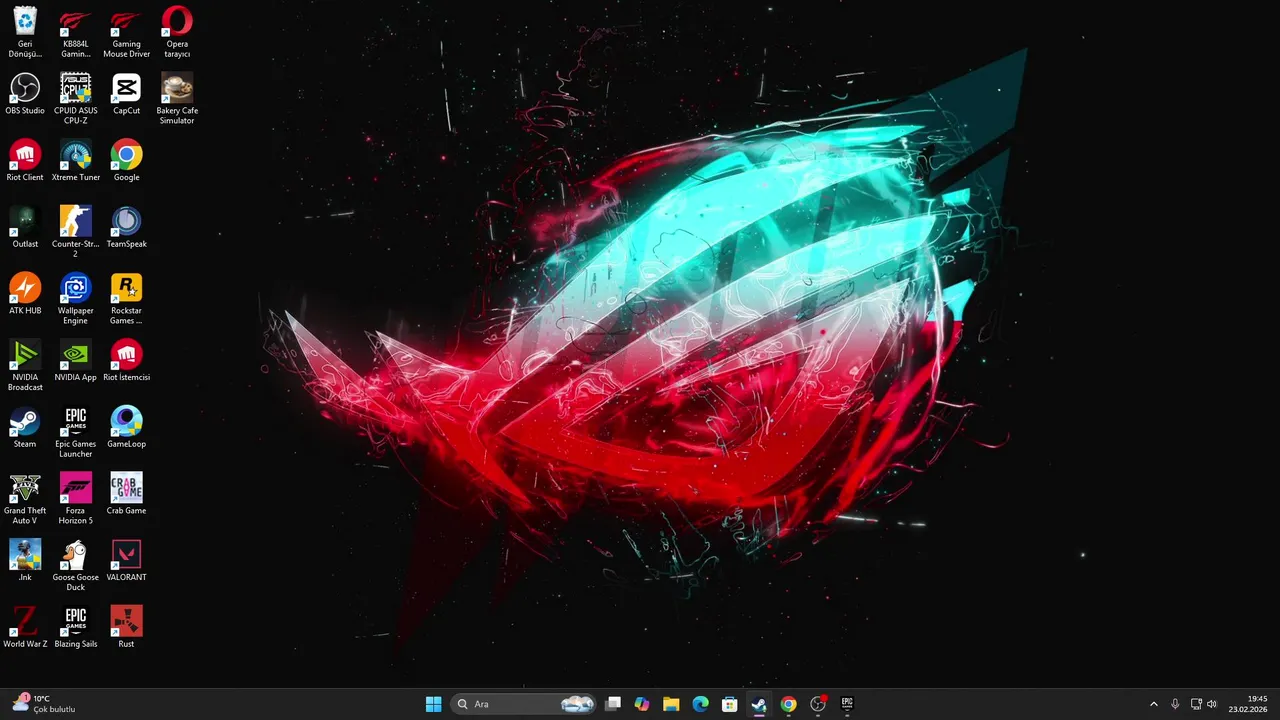
Task: Open Task View from the taskbar
Action: click(613, 704)
